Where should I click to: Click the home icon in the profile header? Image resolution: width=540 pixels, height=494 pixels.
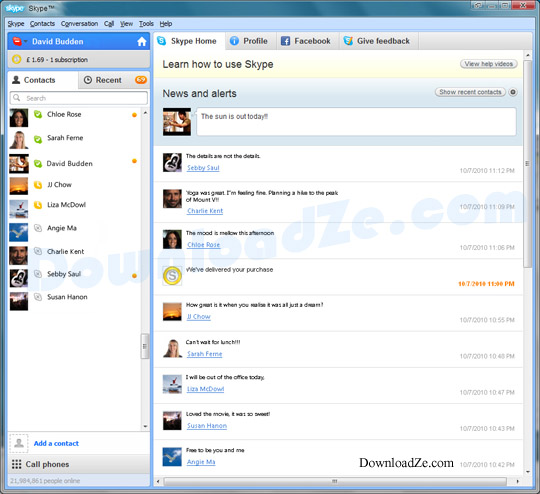pyautogui.click(x=142, y=42)
